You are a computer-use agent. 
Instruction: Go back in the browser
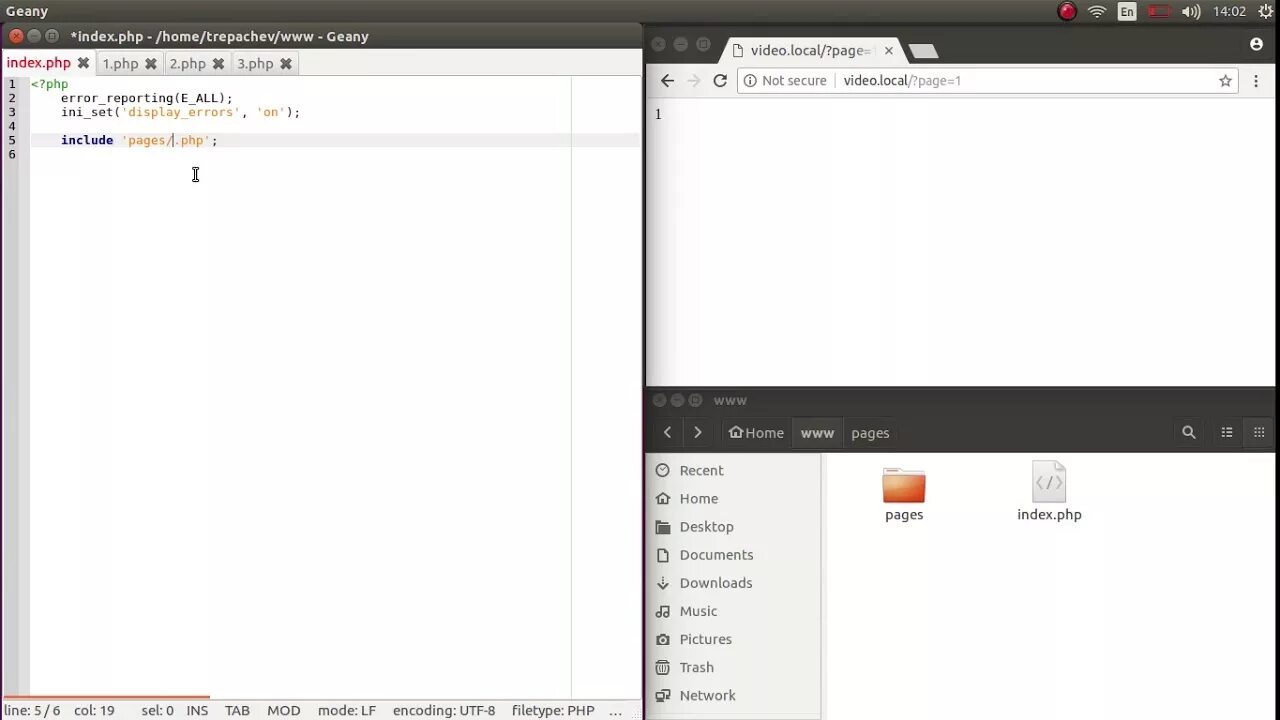tap(668, 81)
